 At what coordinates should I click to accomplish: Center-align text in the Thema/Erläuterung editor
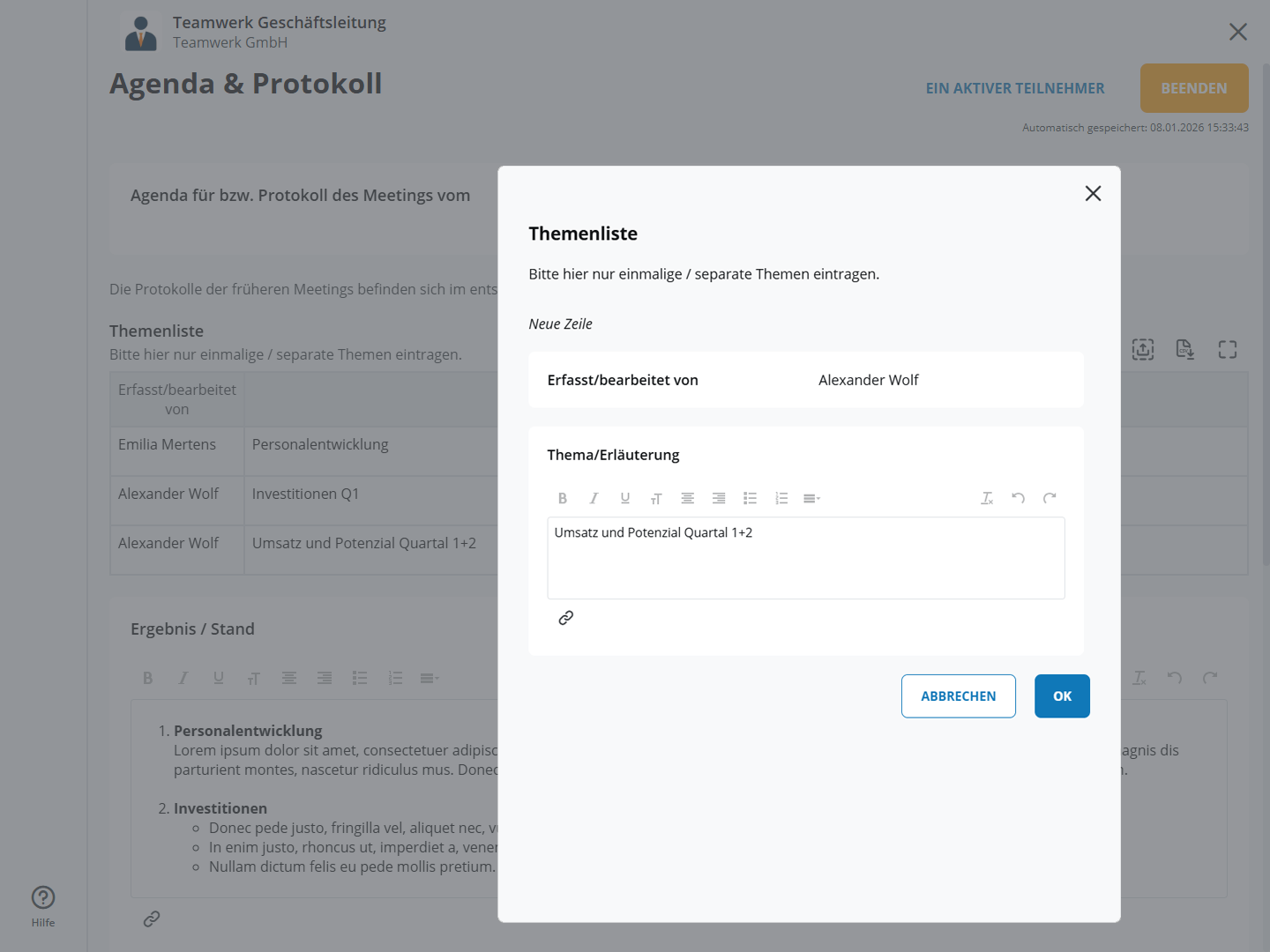click(688, 498)
